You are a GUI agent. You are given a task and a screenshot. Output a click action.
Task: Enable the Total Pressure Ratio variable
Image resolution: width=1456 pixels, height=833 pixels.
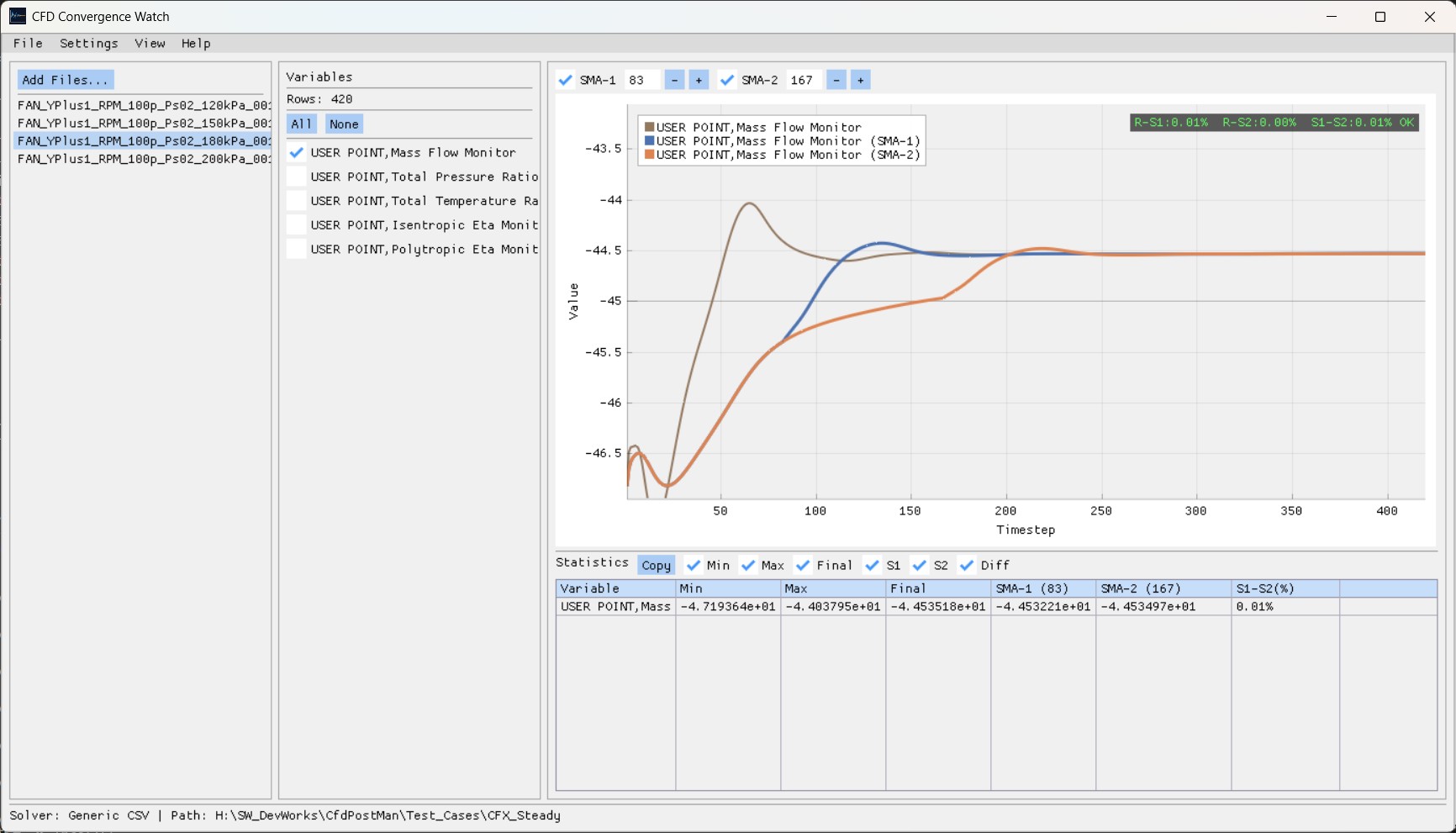click(x=297, y=177)
